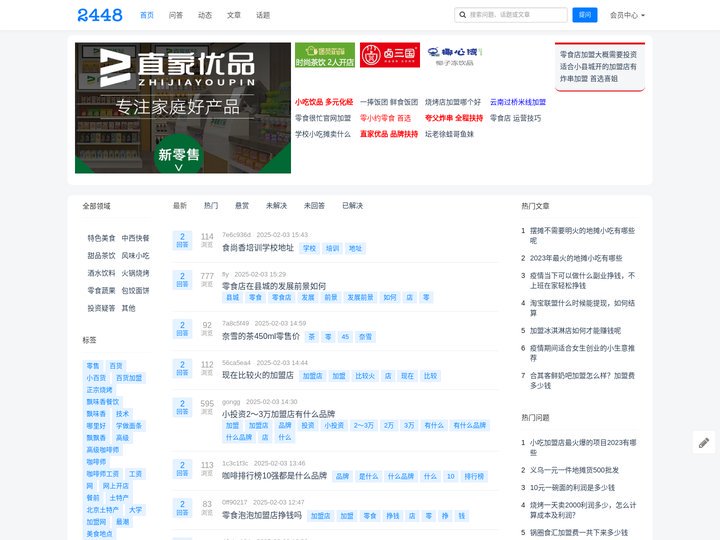This screenshot has width=720, height=540.
Task: Switch to the 未回答 tab
Action: (x=315, y=206)
